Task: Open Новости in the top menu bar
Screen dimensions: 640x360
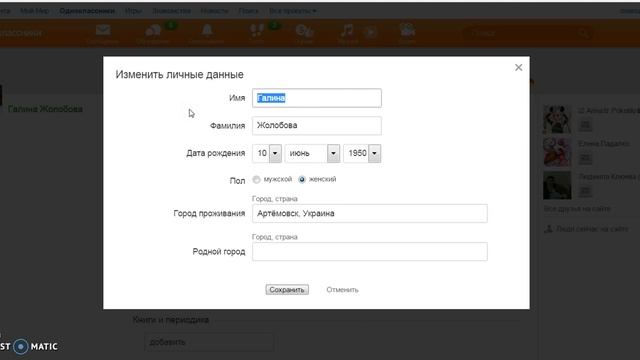Action: pyautogui.click(x=215, y=11)
